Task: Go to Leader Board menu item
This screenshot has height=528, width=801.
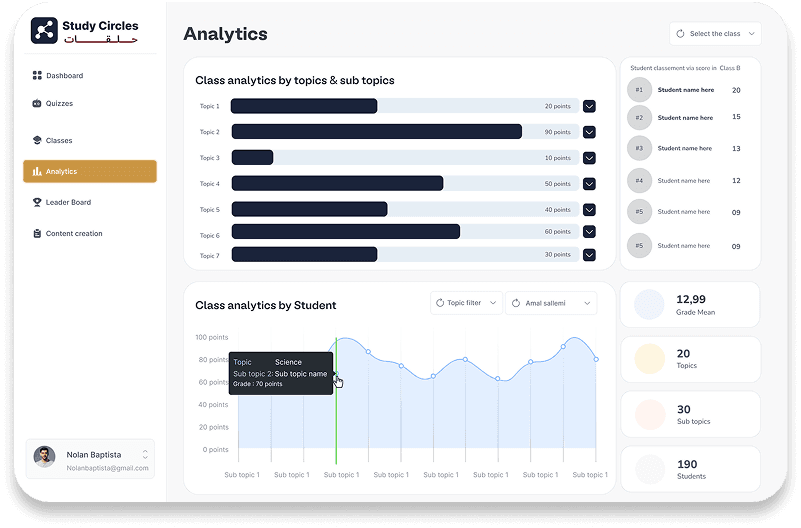Action: pos(68,203)
